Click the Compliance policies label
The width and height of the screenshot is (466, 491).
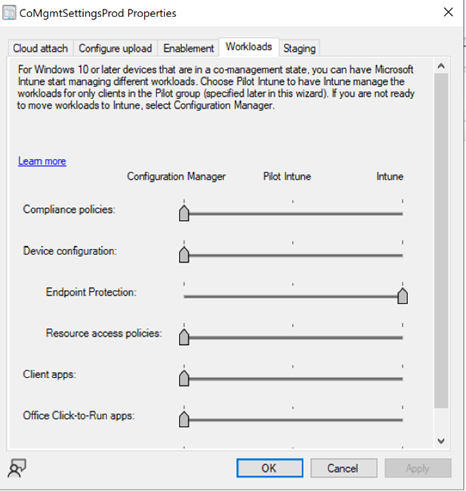tap(69, 209)
